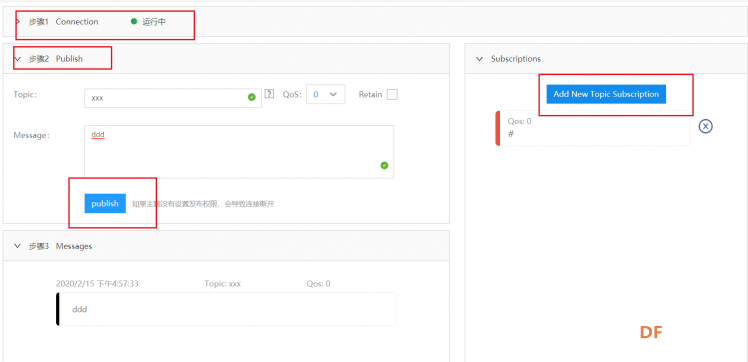Collapse the Subscriptions panel chevron

coord(480,59)
